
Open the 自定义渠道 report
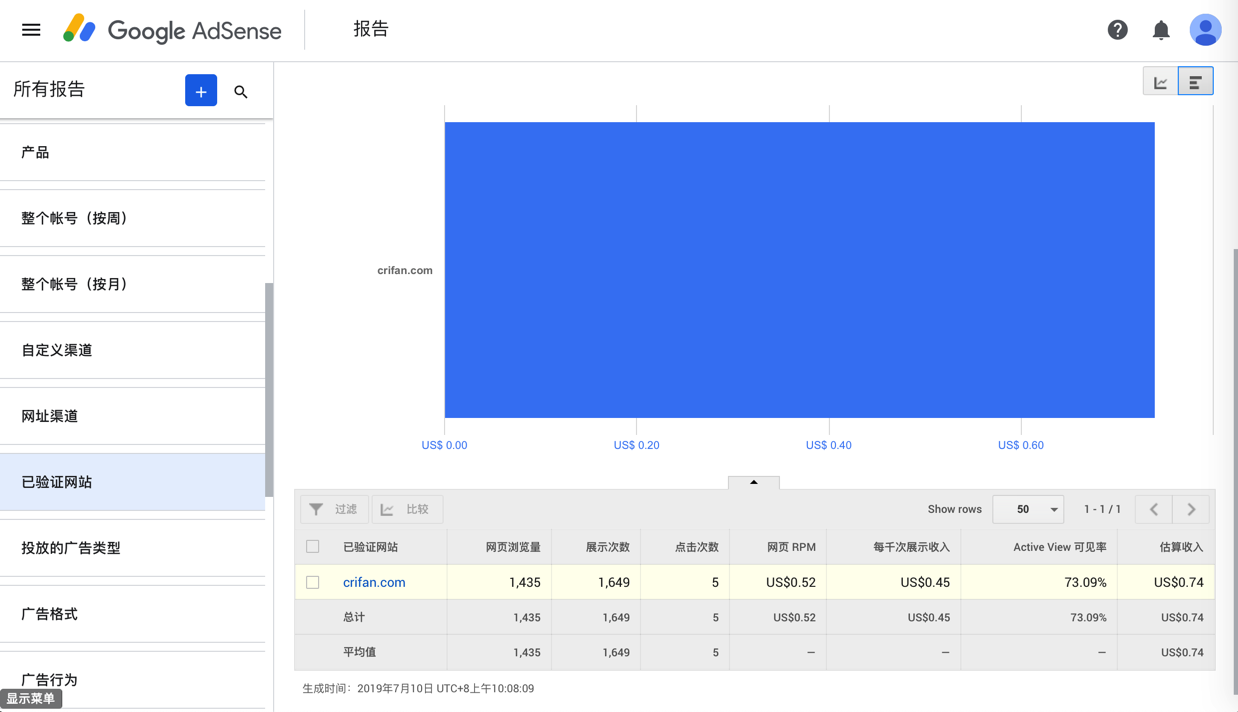pyautogui.click(x=133, y=350)
